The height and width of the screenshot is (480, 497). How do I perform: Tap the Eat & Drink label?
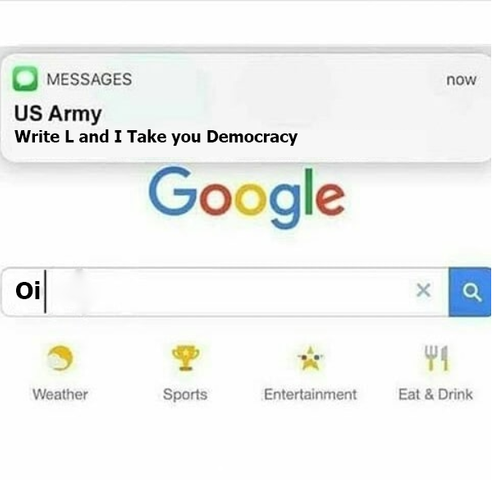[436, 394]
